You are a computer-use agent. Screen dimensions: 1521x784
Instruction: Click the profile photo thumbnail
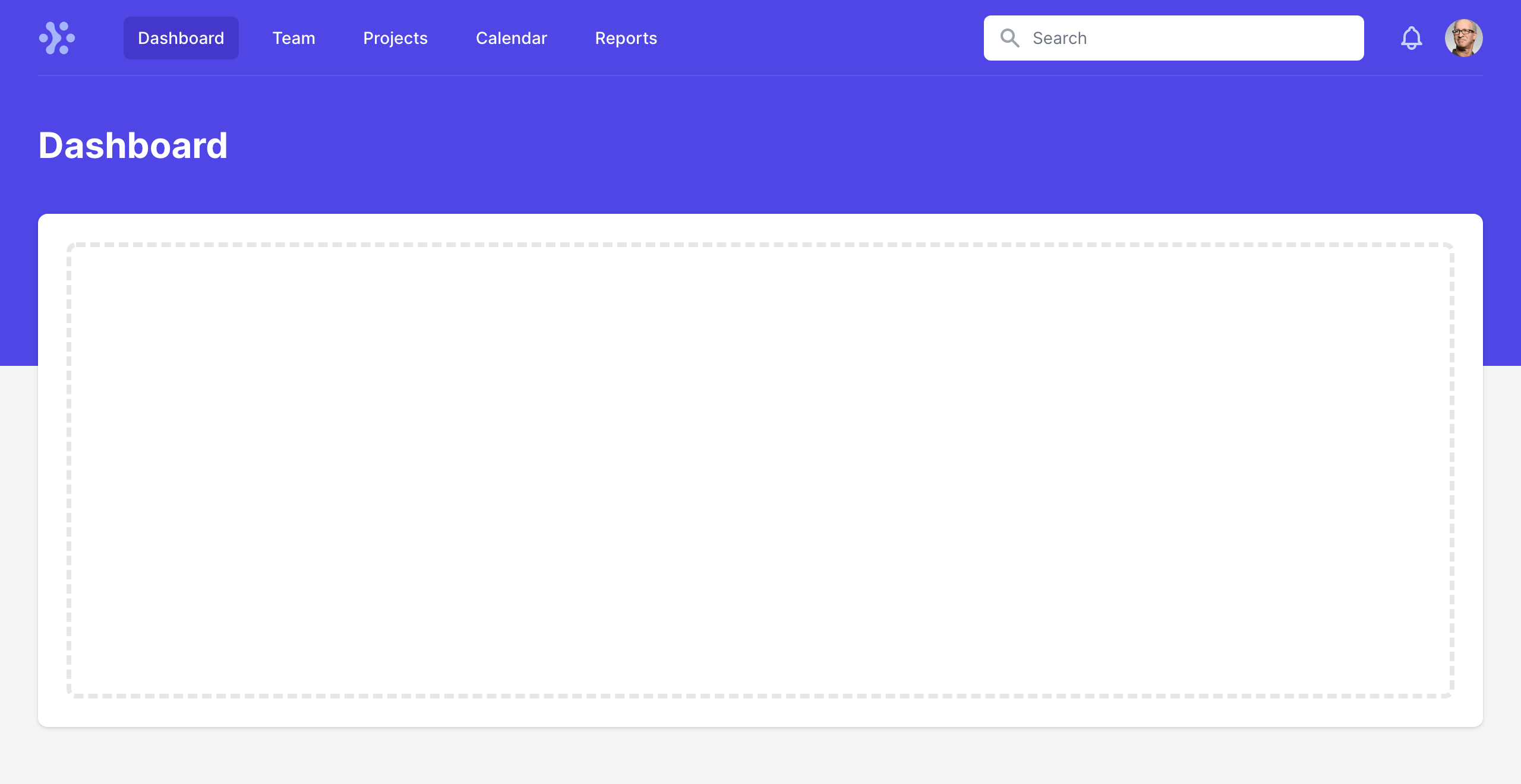tap(1463, 38)
